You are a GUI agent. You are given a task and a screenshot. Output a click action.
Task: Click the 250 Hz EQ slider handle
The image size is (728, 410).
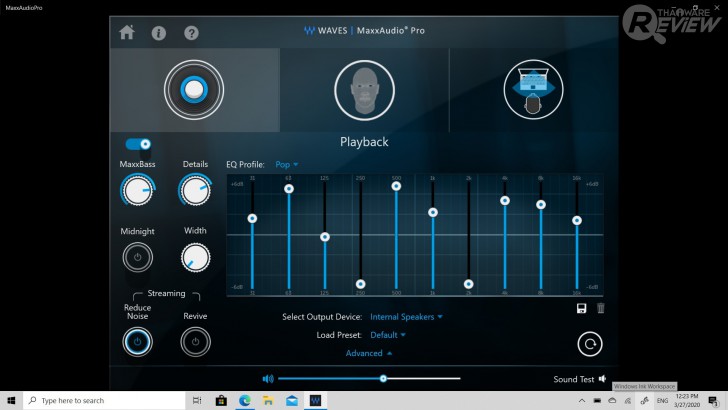tap(360, 284)
